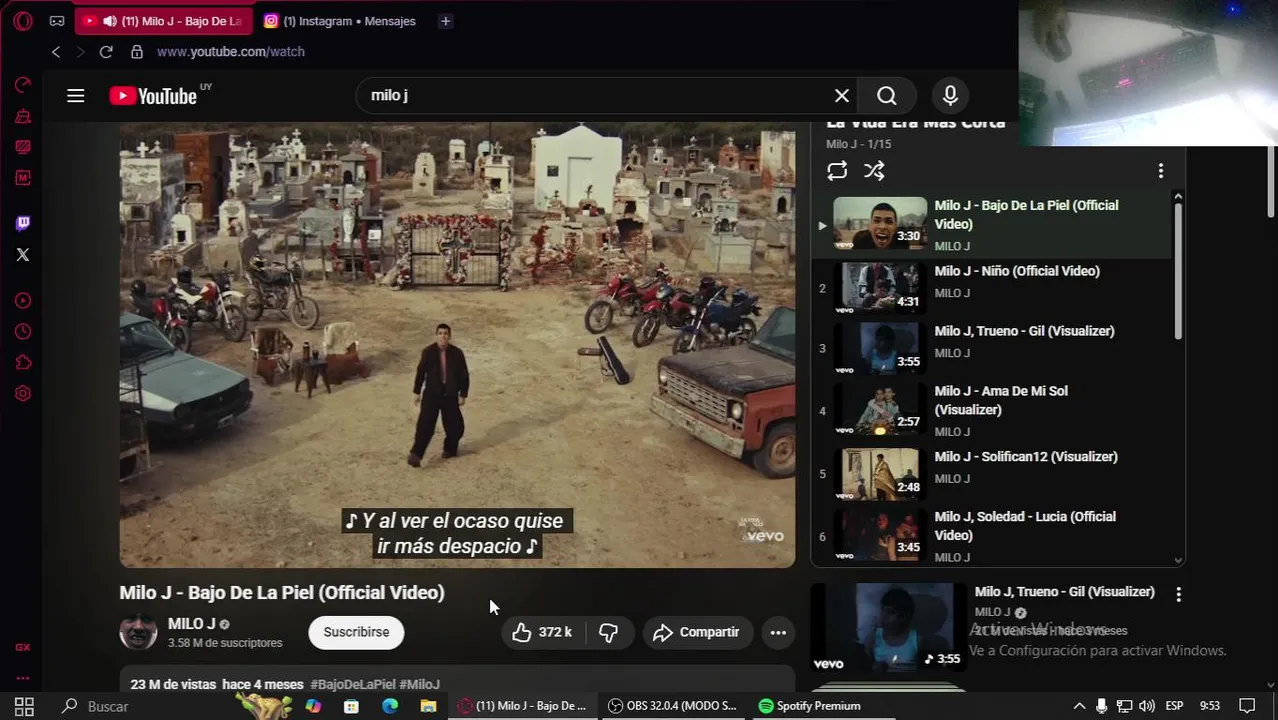Run search with the magnifier button
Screen dimensions: 1278x720
(x=887, y=96)
